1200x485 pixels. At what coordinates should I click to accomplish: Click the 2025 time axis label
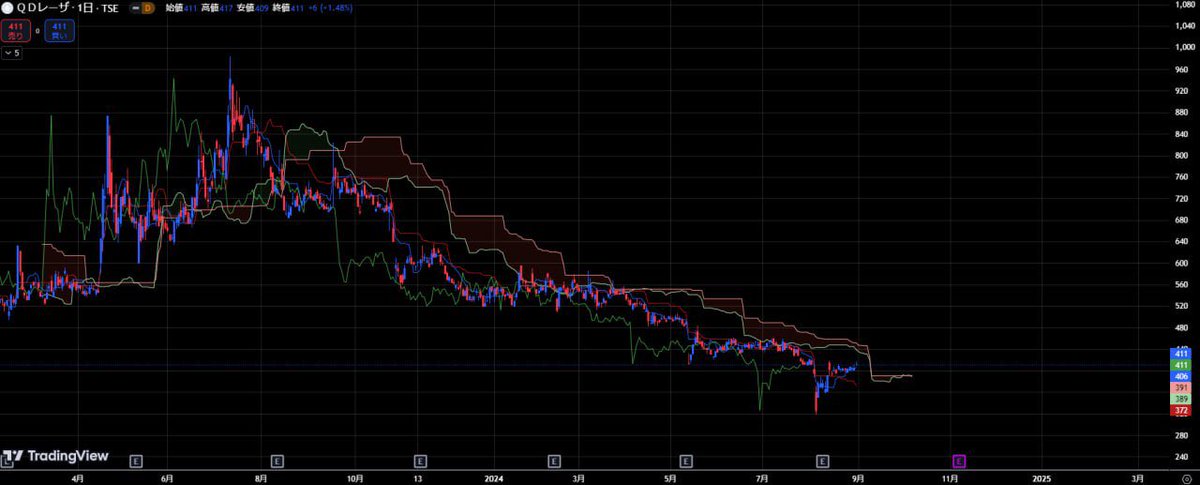1042,477
